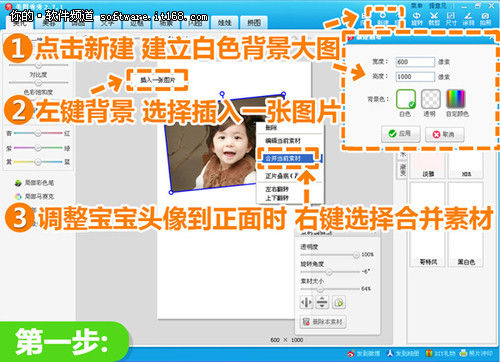Select the 黑白色 effect thumbnail
The width and height of the screenshot is (500, 362).
466,249
